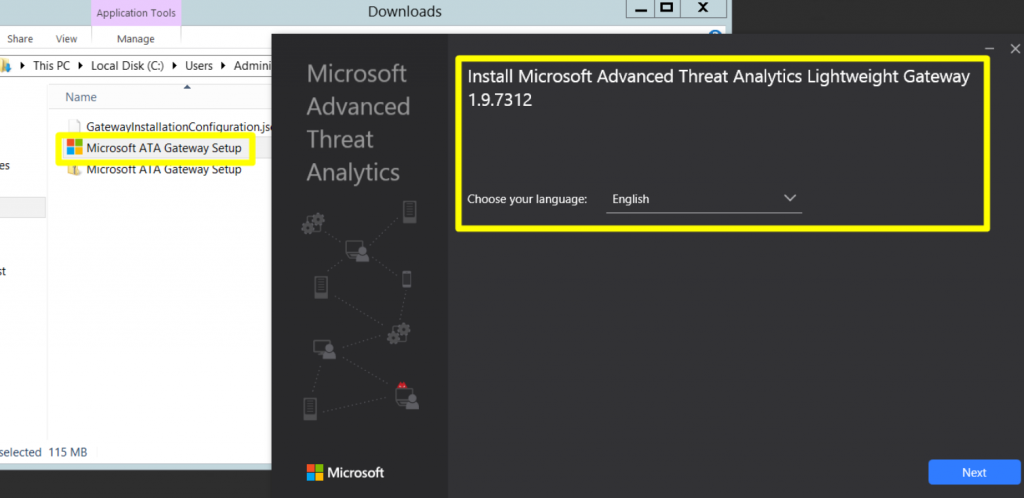This screenshot has width=1024, height=498.
Task: Minimize the ATA installer window
Action: coord(989,49)
